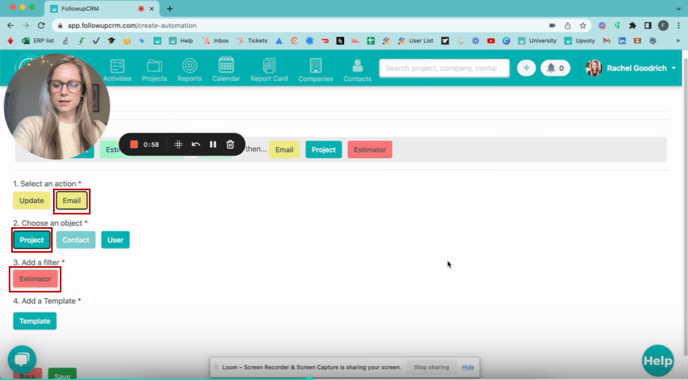Click the teal Template button
This screenshot has height=380, width=688.
(x=35, y=321)
